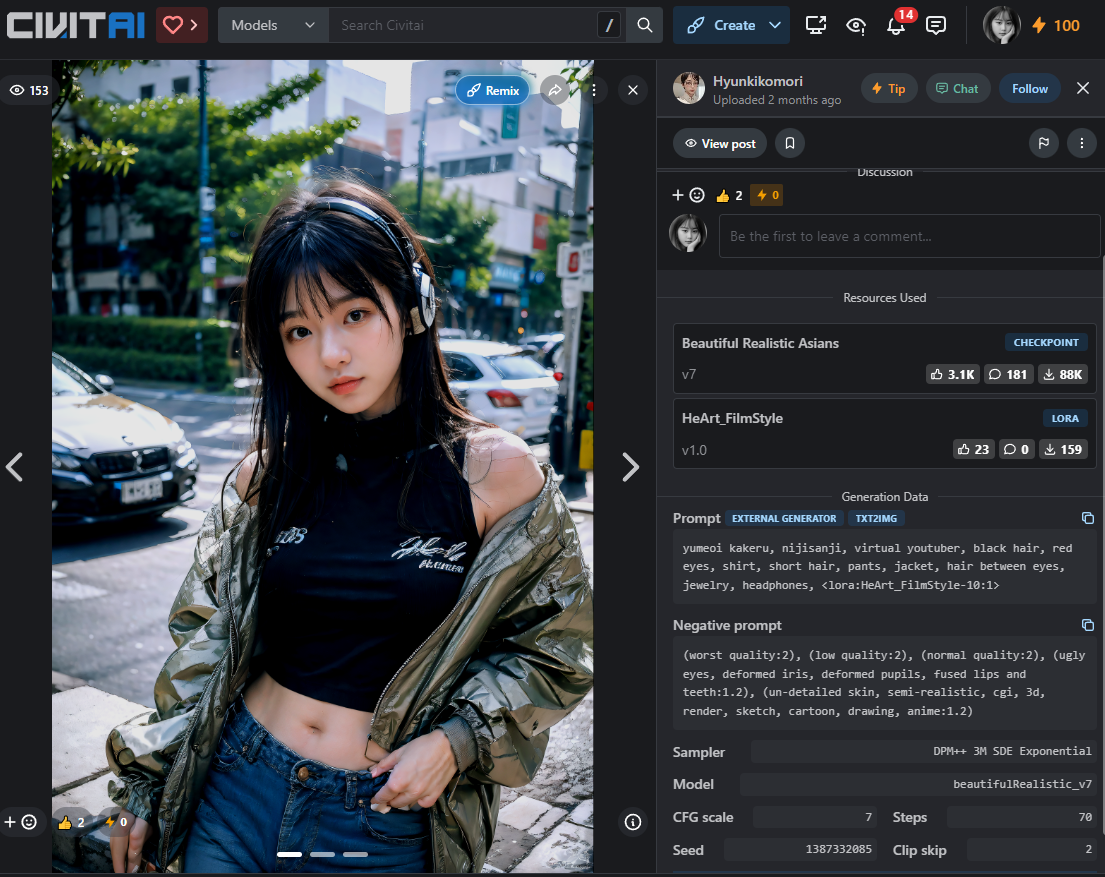
Task: Click the search magnifier icon
Action: click(x=644, y=25)
